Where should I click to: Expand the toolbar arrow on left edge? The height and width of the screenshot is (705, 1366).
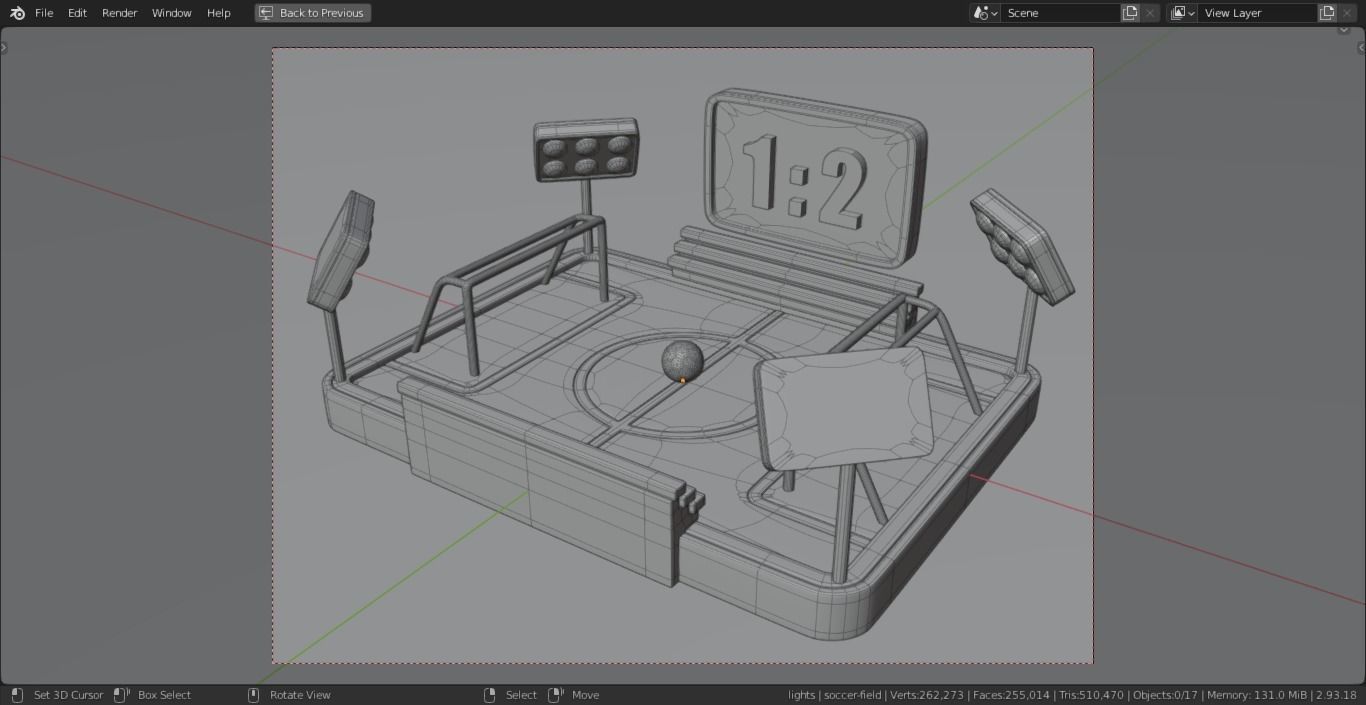pos(4,47)
